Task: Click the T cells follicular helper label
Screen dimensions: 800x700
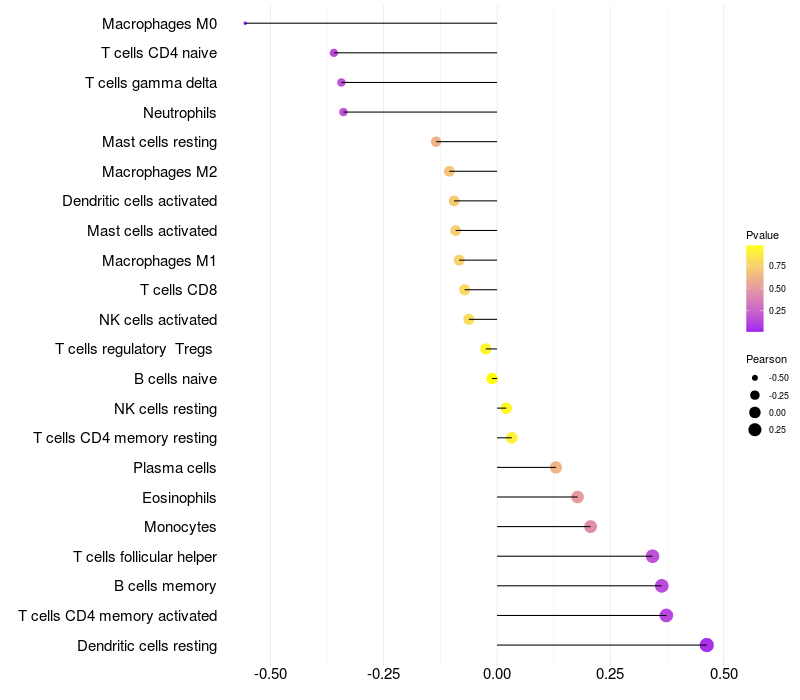Action: 145,557
